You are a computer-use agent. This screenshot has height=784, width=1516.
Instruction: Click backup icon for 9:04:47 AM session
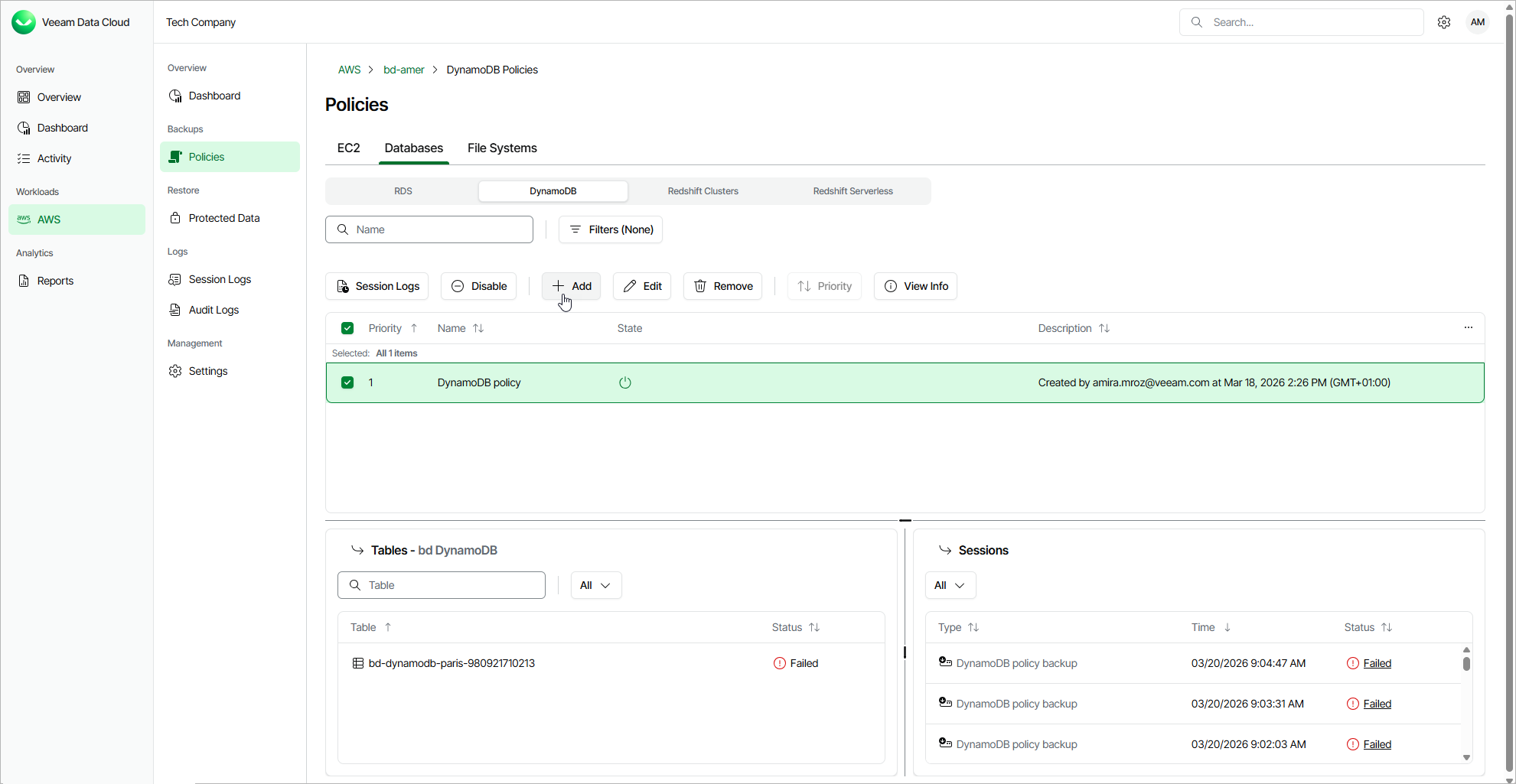tap(945, 662)
